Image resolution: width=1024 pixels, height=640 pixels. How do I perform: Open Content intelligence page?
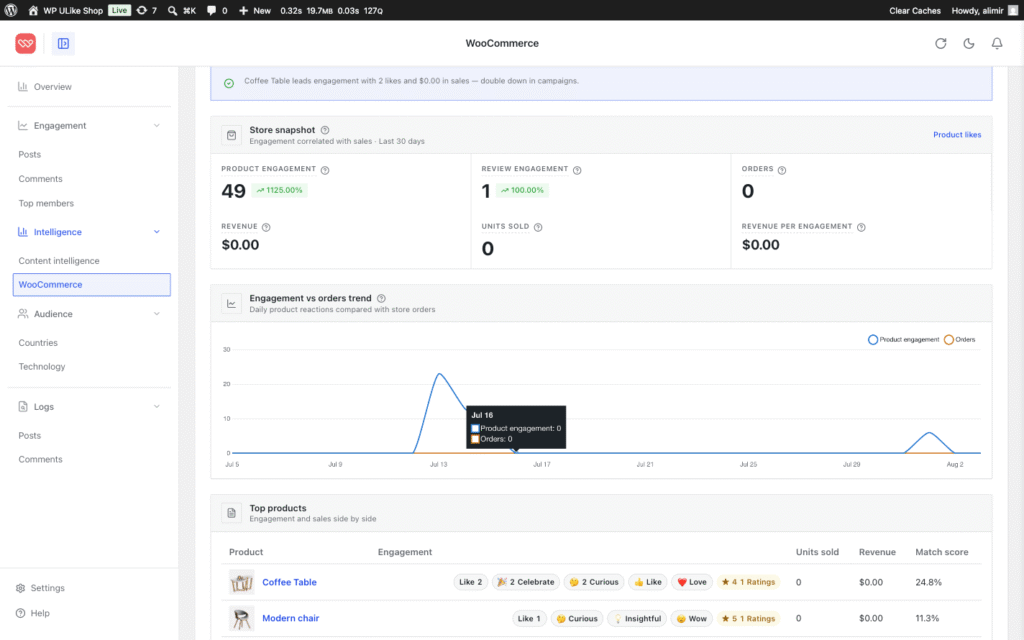(59, 261)
